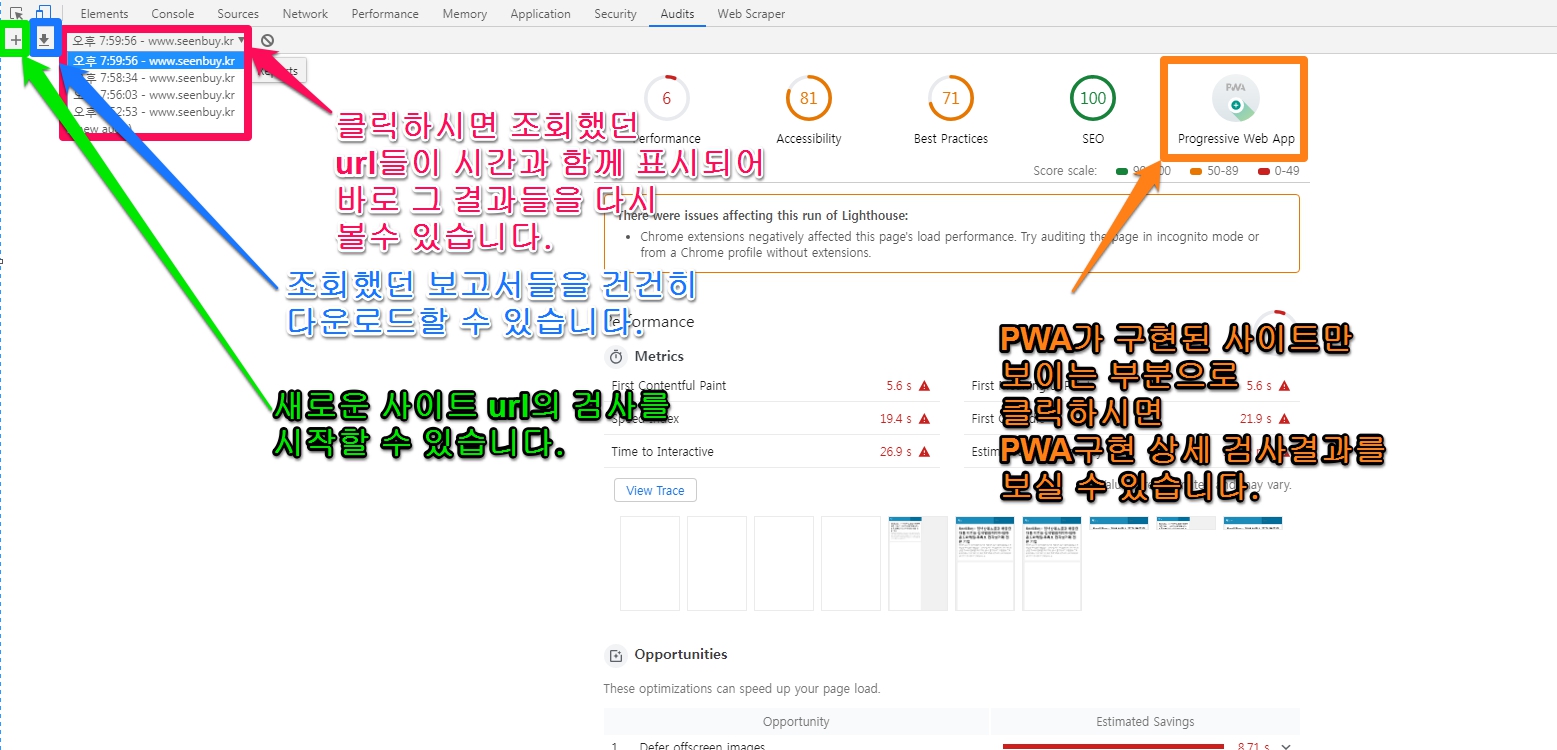This screenshot has width=1557, height=750.
Task: Click the Performance score gauge showing 6
Action: click(x=667, y=98)
